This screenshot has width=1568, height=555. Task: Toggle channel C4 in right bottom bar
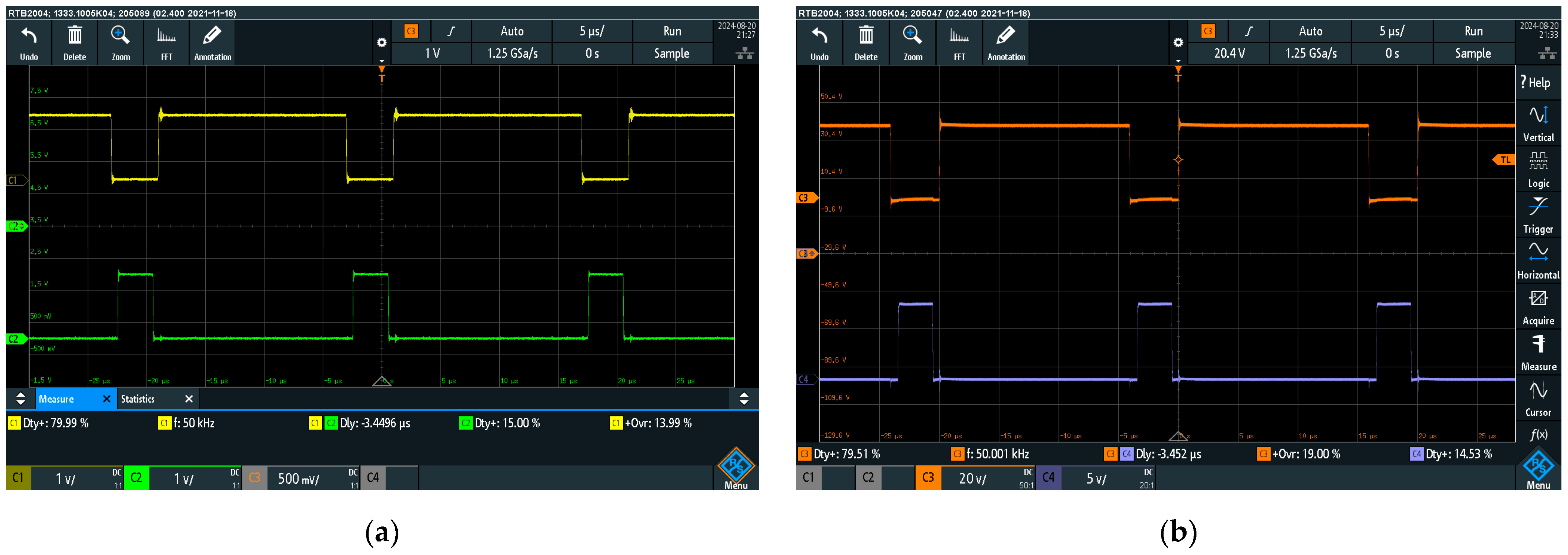[x=1048, y=477]
